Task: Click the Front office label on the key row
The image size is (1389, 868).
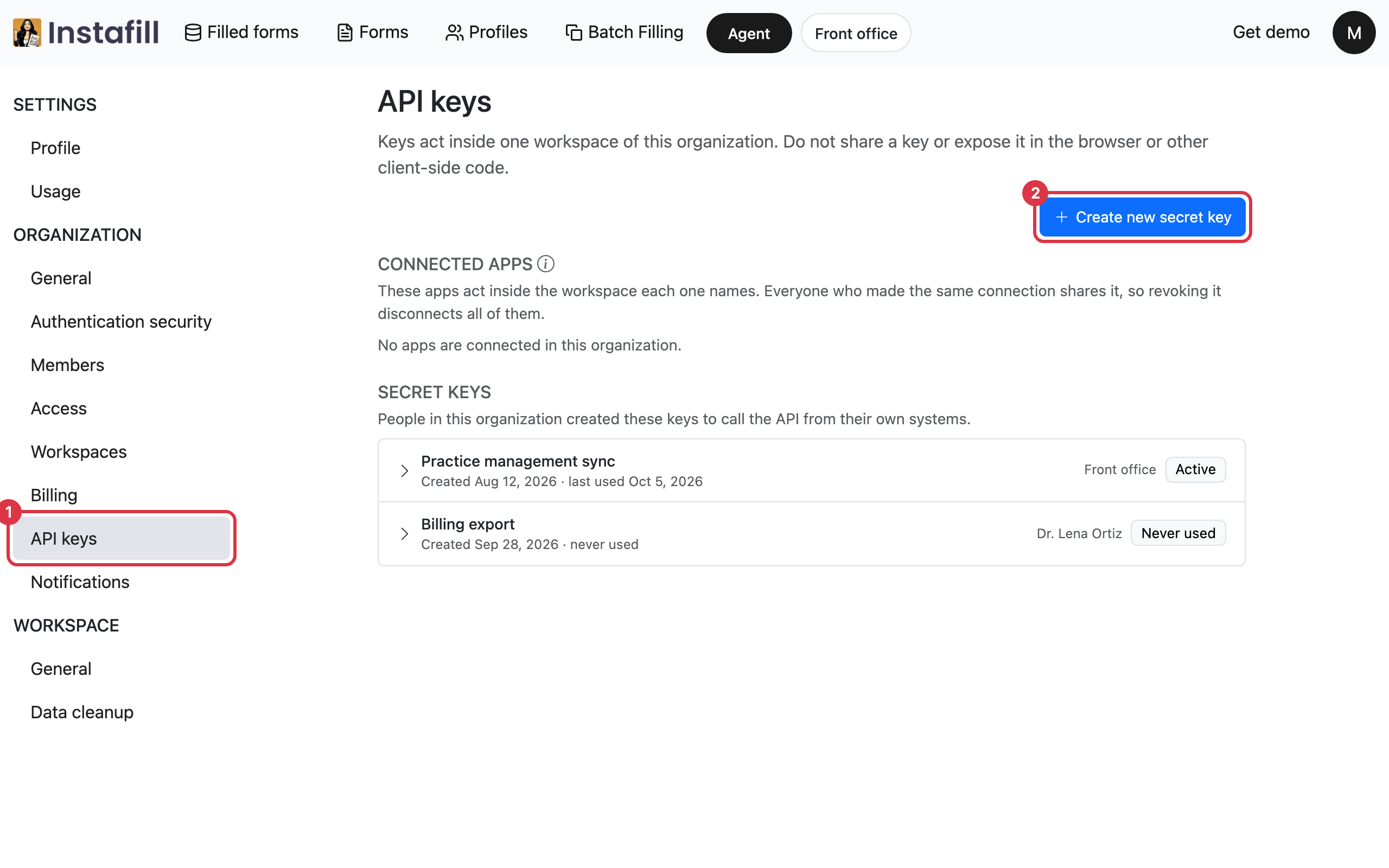Action: tap(1120, 470)
